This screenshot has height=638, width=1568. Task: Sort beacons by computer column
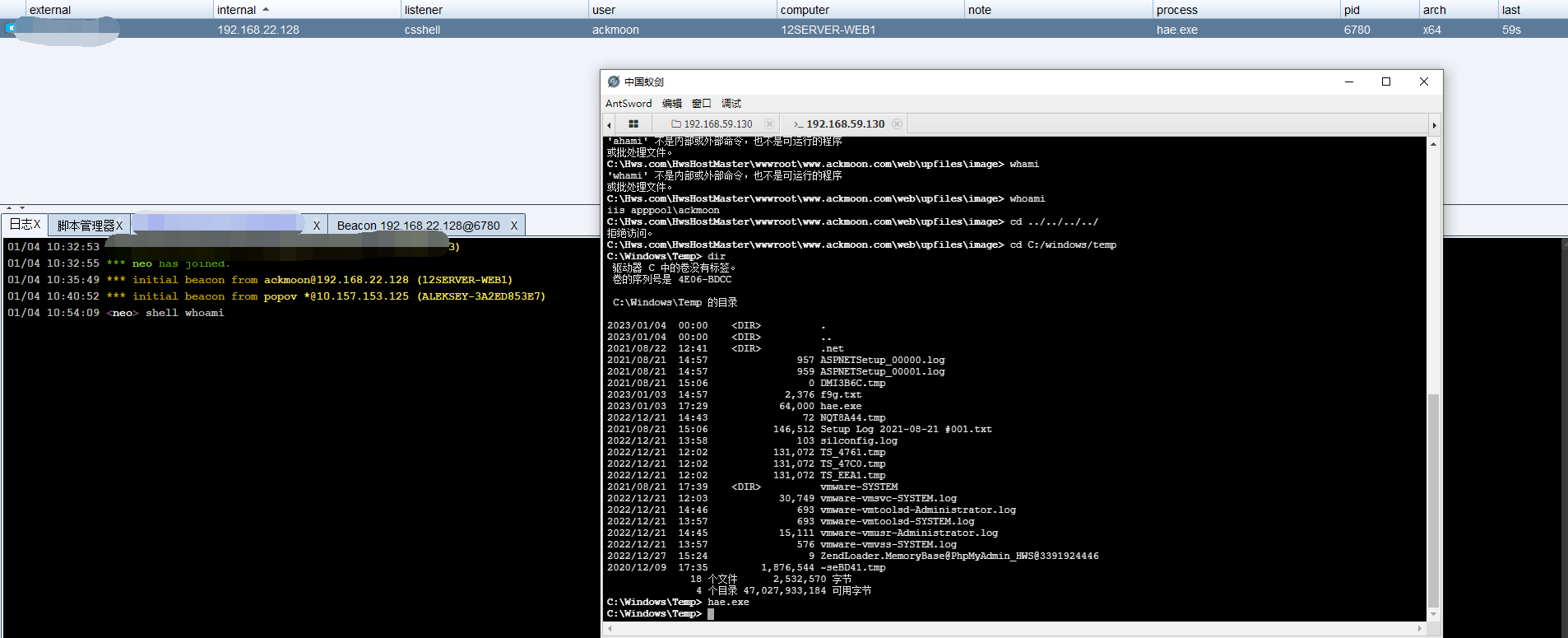pos(870,10)
